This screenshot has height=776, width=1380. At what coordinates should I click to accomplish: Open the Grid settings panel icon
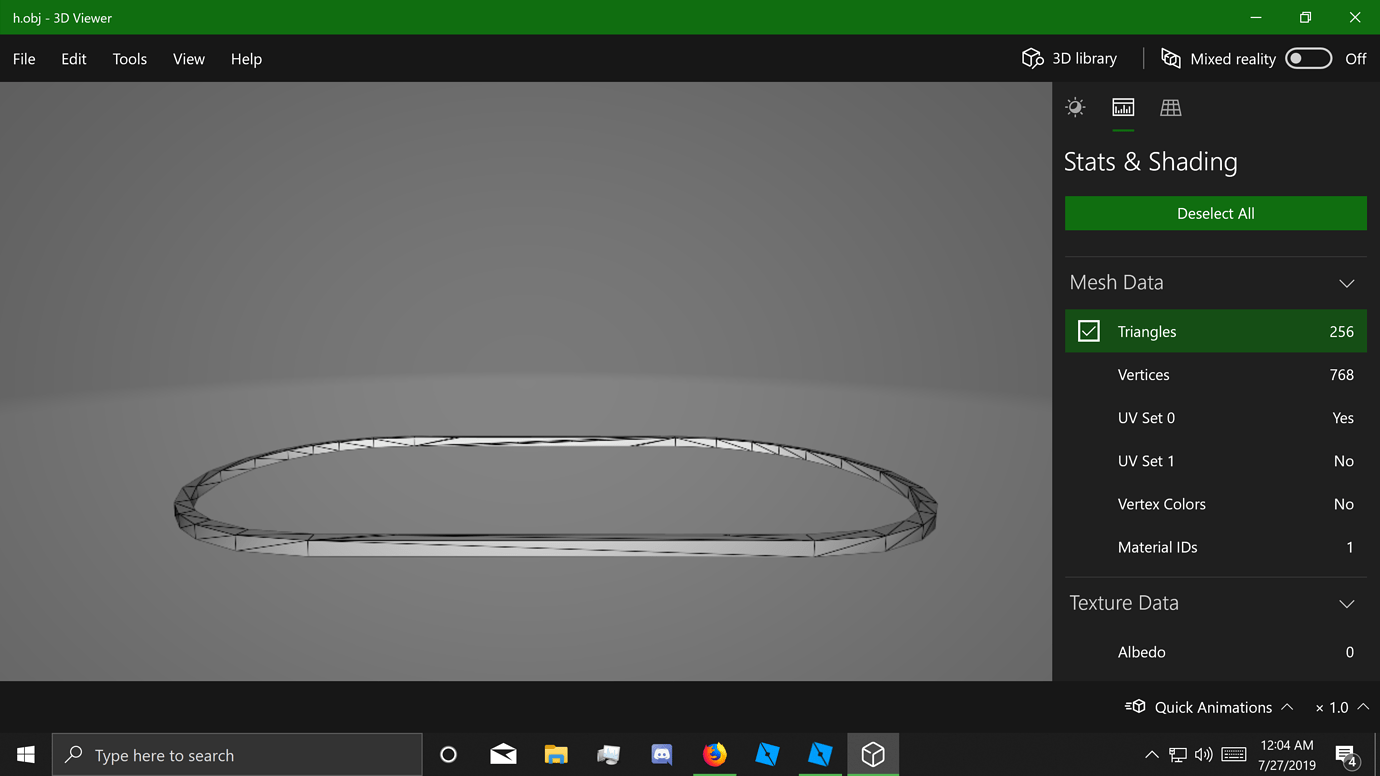[1170, 107]
